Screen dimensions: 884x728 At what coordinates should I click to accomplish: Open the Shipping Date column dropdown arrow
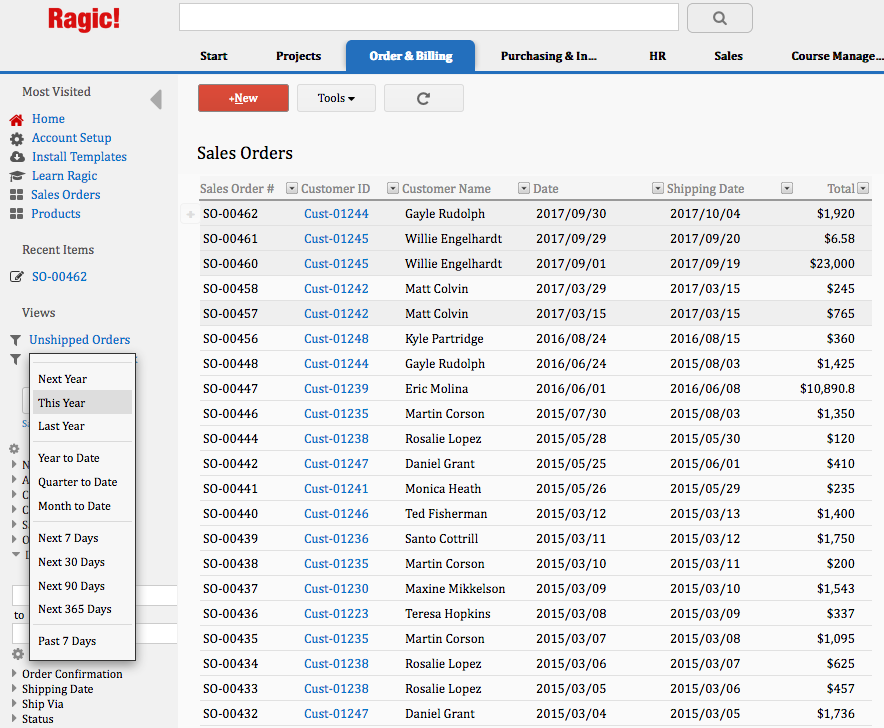[x=787, y=188]
